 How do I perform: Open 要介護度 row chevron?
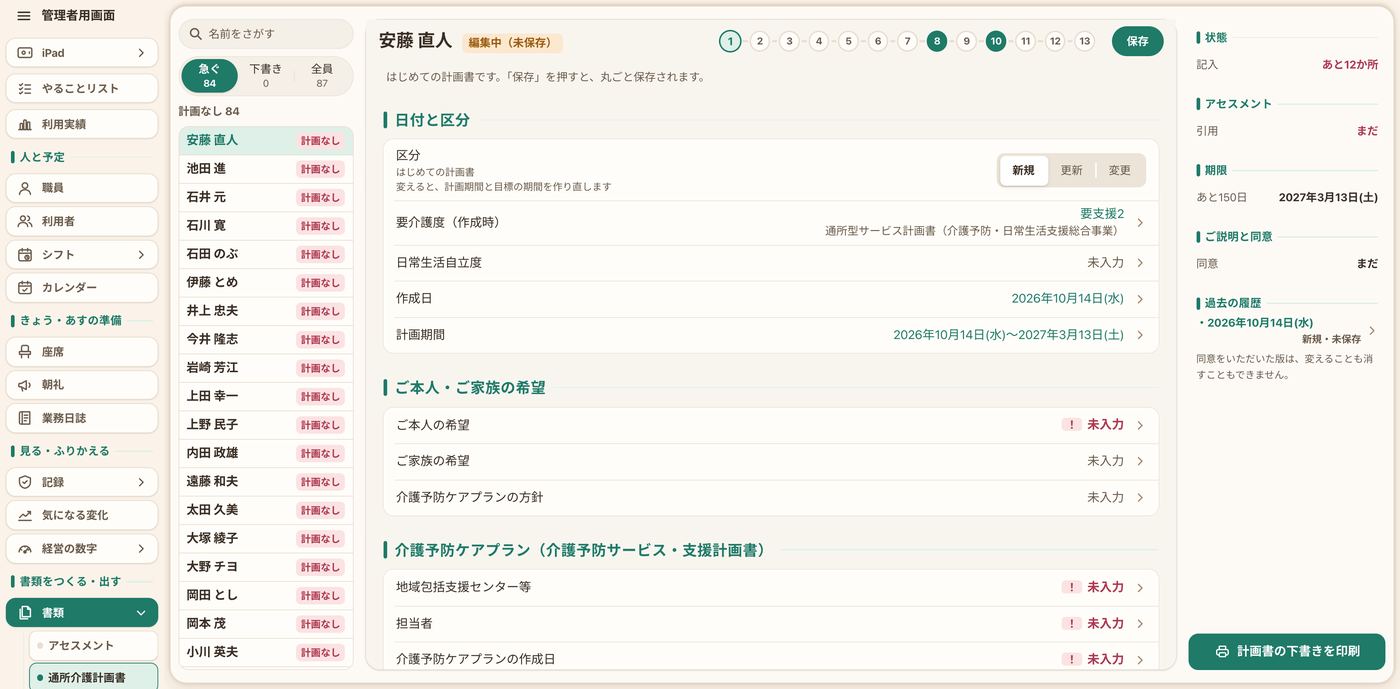[1140, 223]
